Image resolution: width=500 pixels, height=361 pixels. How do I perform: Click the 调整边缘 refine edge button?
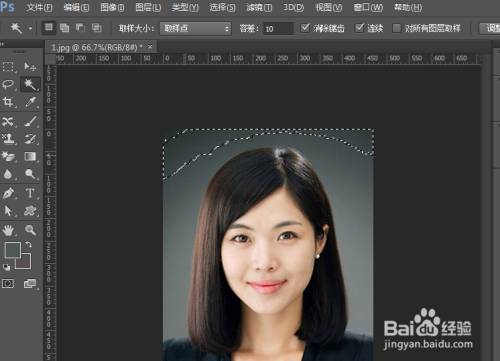489,28
